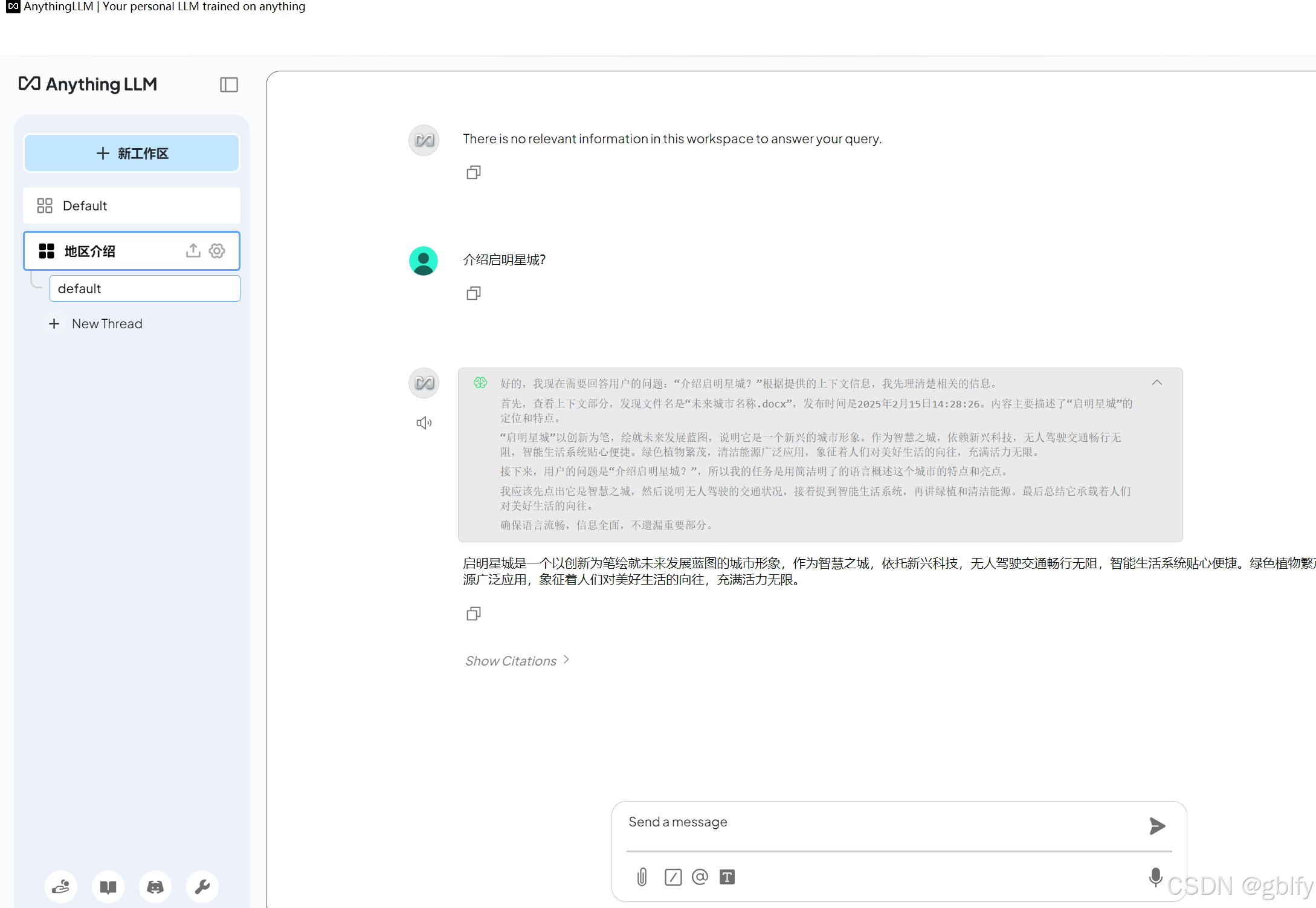This screenshot has width=1316, height=908.
Task: Attach a file with paperclip icon
Action: (x=642, y=877)
